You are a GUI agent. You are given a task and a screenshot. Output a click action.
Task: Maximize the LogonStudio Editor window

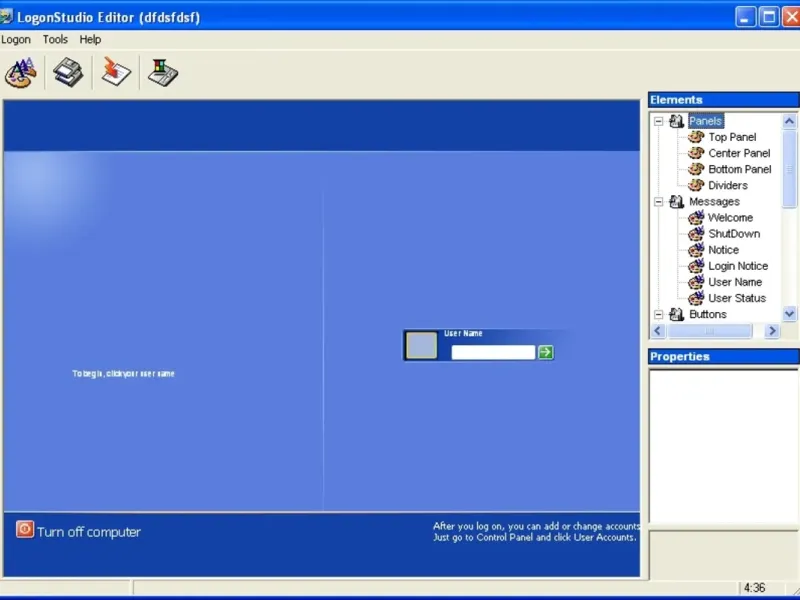coord(769,17)
